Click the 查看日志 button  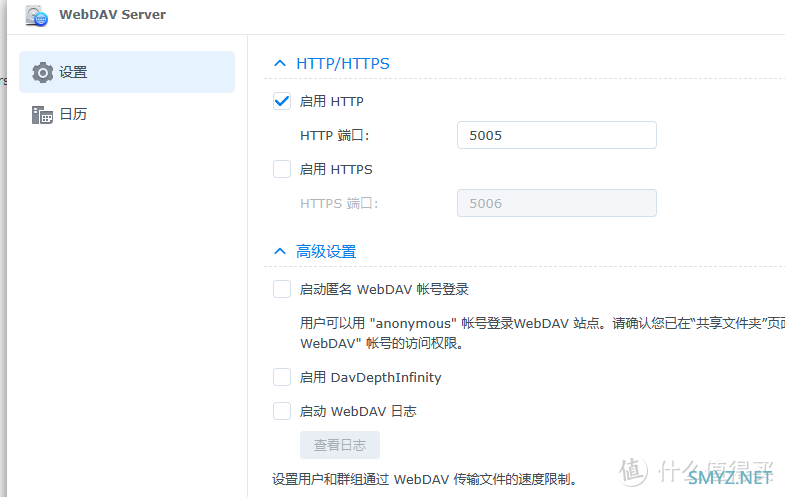(340, 445)
